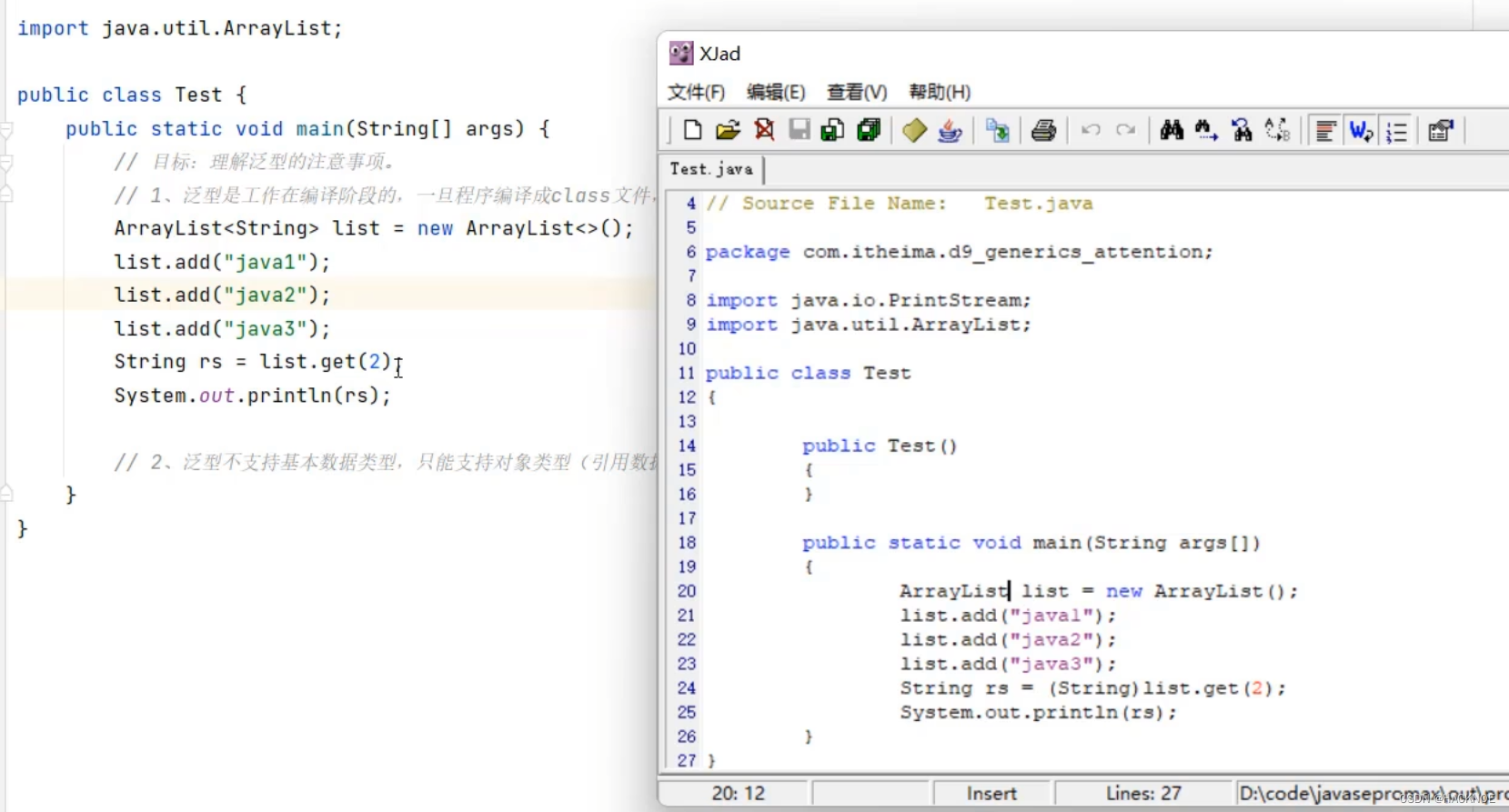Click the fold end marker beside main's closing brace
1509x812 pixels.
[6, 495]
